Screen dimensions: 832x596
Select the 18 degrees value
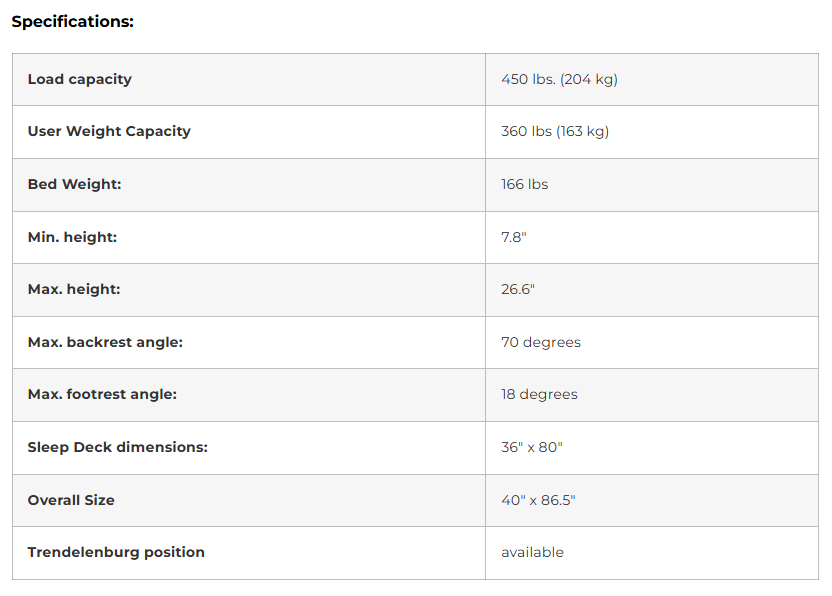[539, 394]
